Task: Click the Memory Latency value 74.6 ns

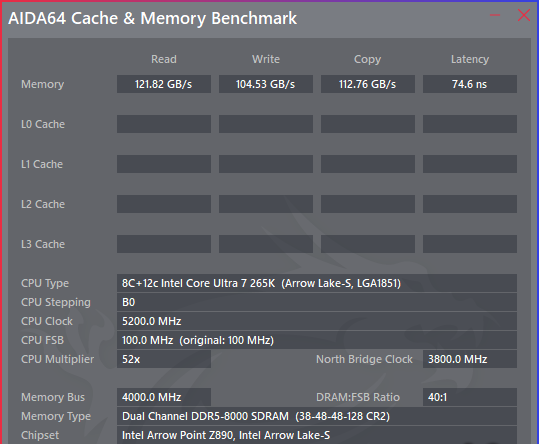Action: click(470, 84)
